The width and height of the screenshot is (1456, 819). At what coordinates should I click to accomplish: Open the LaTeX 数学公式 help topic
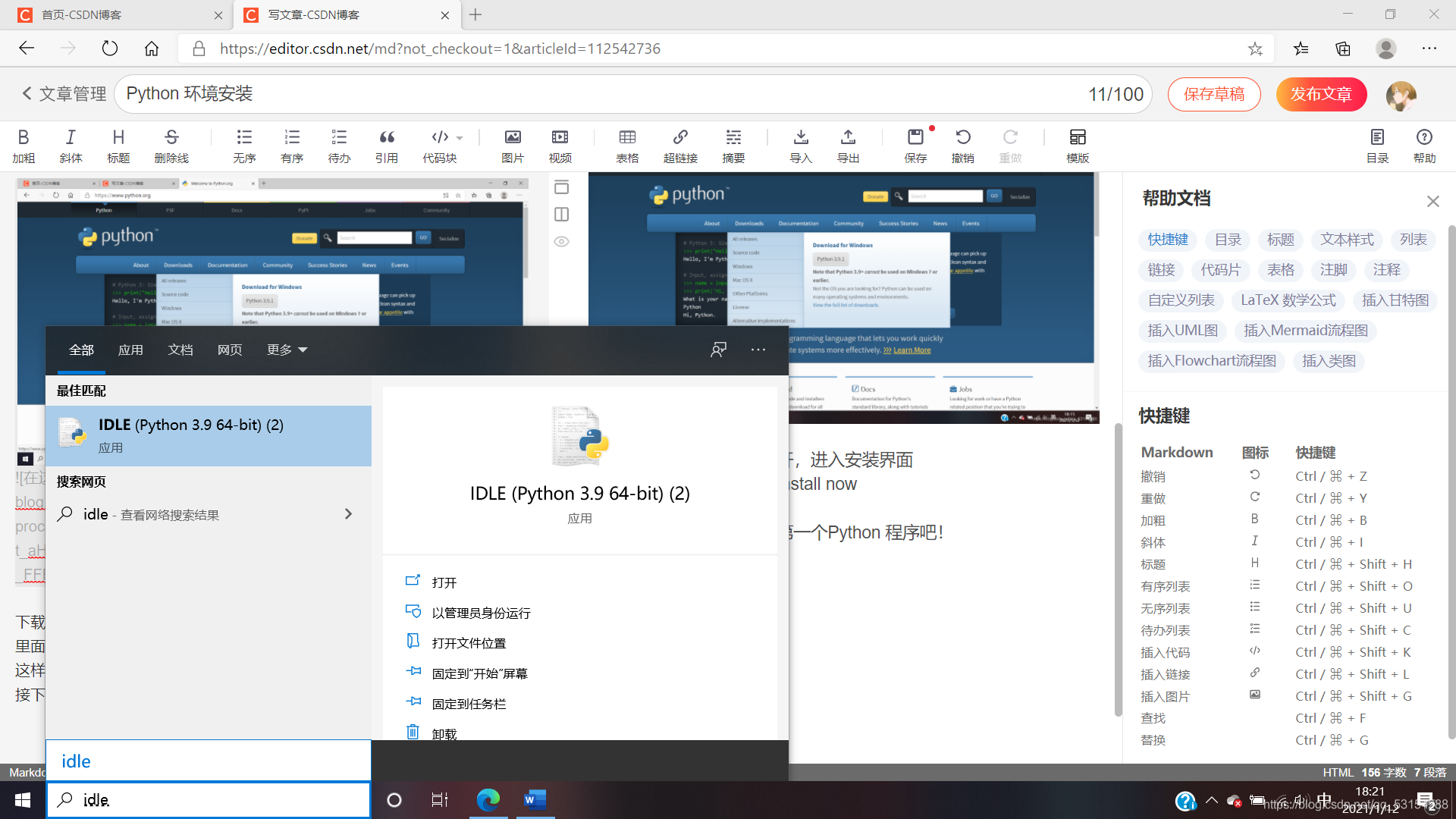(1288, 300)
